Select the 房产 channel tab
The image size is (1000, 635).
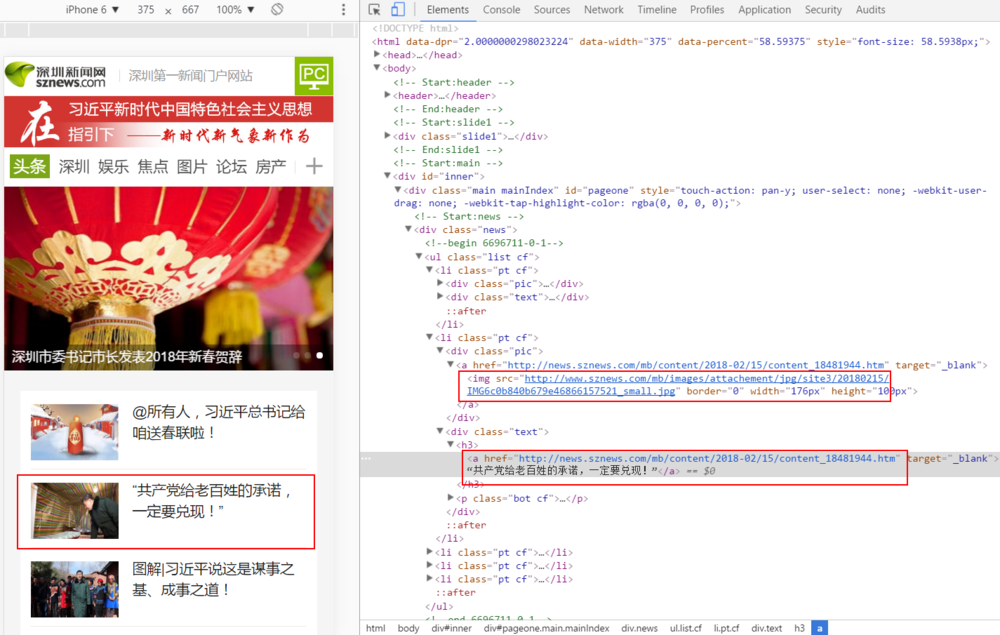[x=270, y=166]
